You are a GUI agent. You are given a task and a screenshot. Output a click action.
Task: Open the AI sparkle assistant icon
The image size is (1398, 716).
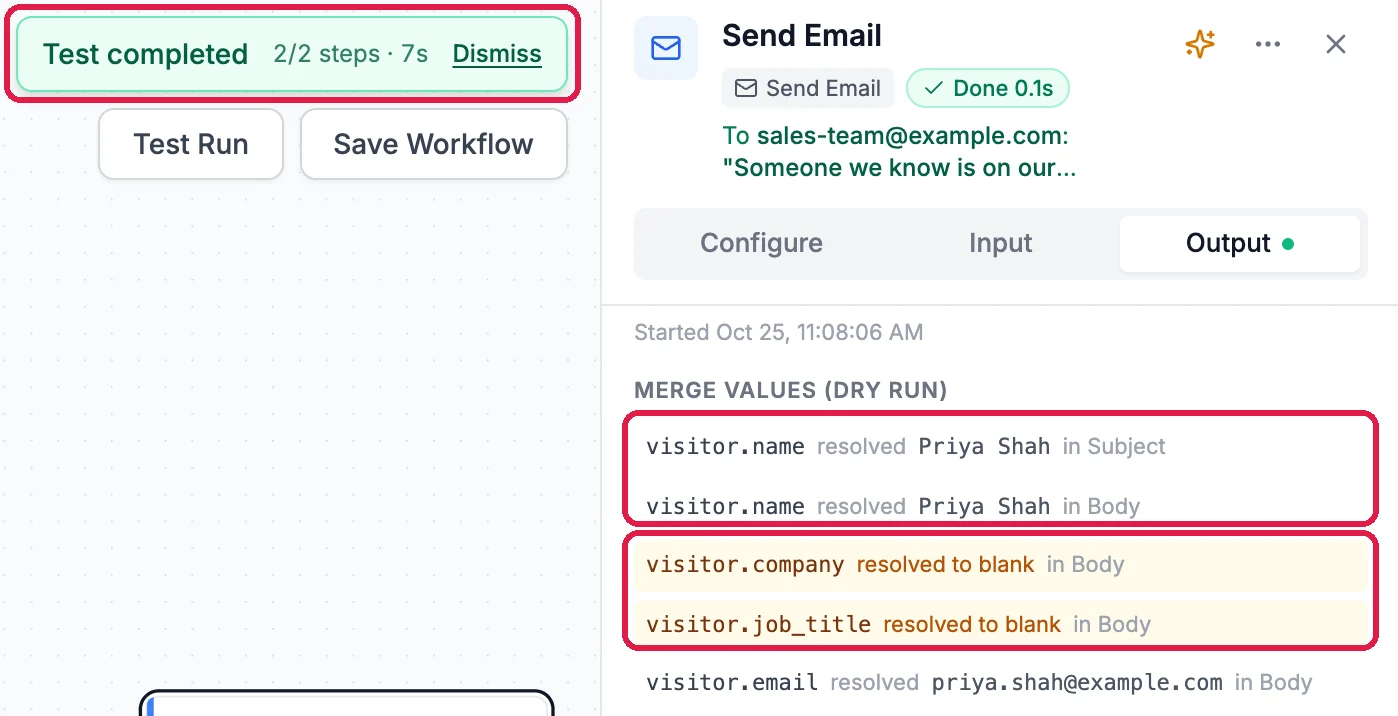click(1200, 44)
